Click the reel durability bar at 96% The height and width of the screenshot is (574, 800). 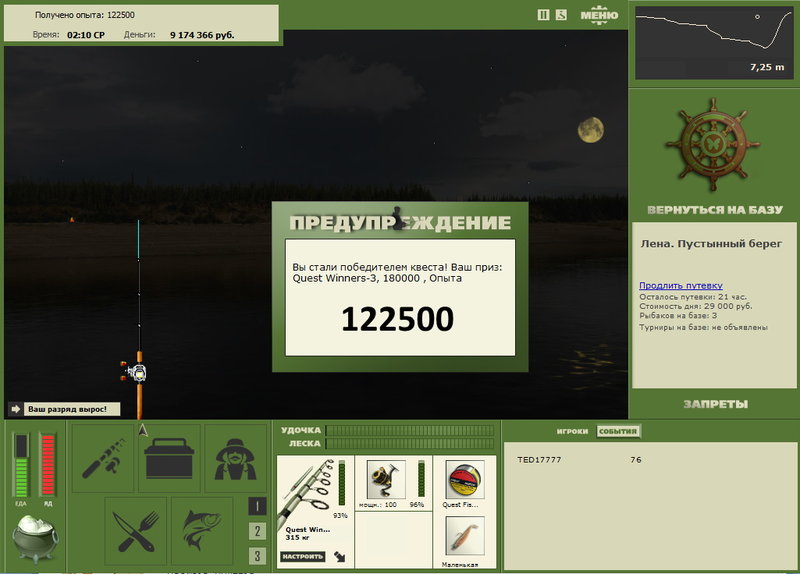(421, 479)
